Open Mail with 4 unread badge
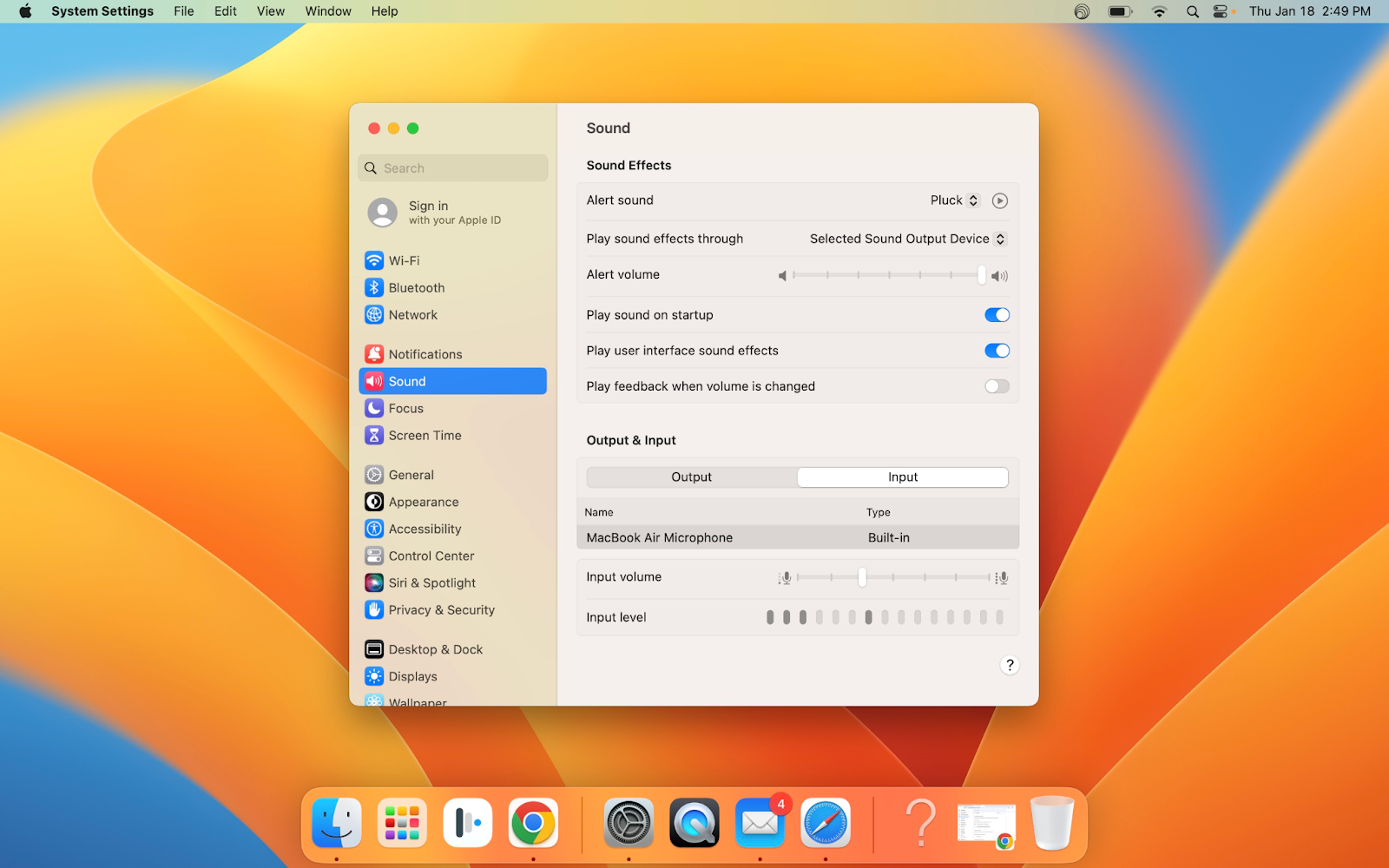1389x868 pixels. pos(760,822)
